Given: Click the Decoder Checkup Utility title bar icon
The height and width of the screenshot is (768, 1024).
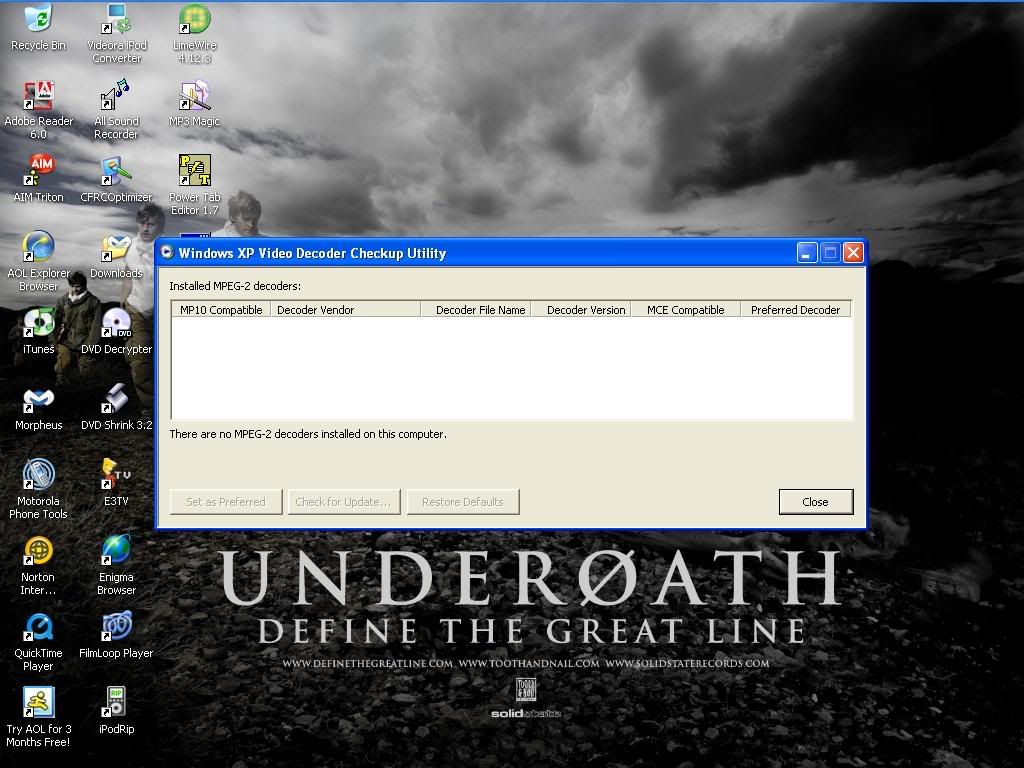Looking at the screenshot, I should click(x=167, y=253).
